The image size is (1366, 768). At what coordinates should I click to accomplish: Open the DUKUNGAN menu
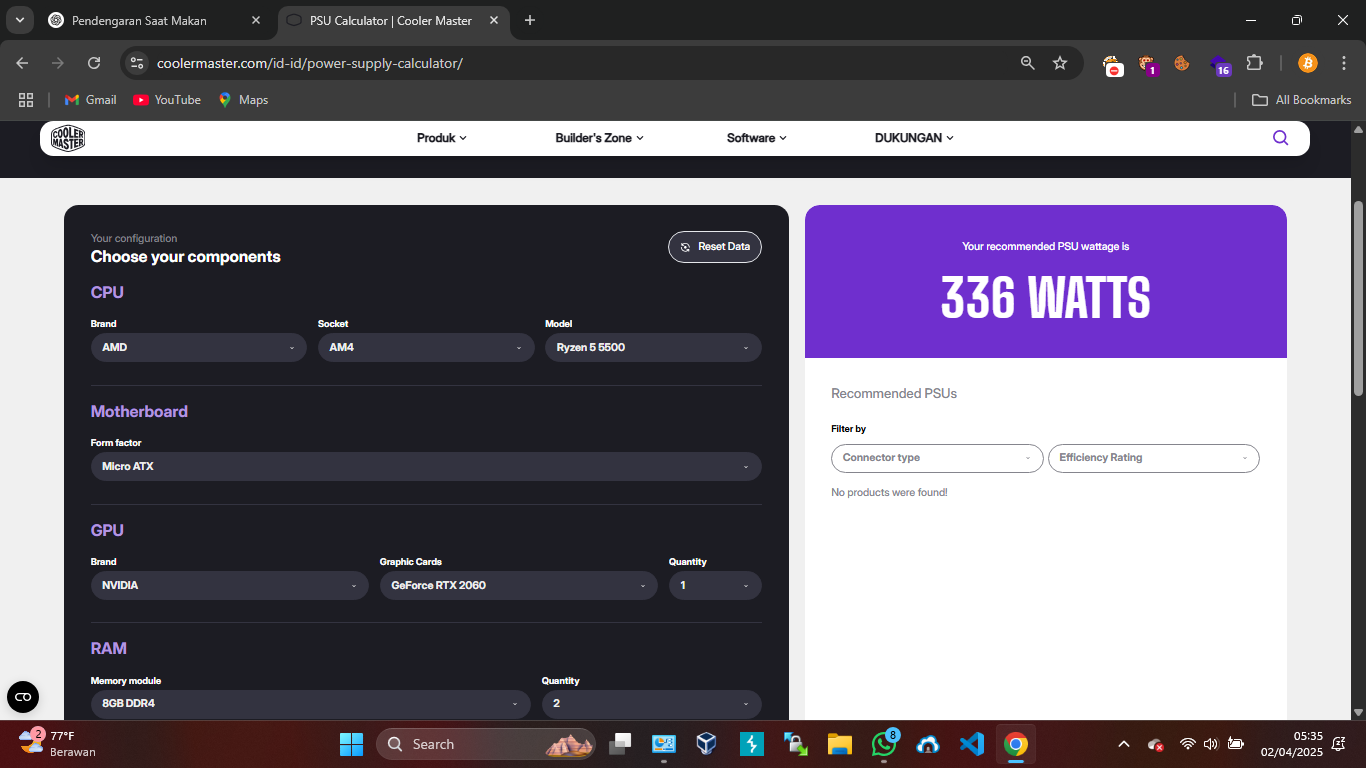tap(914, 138)
